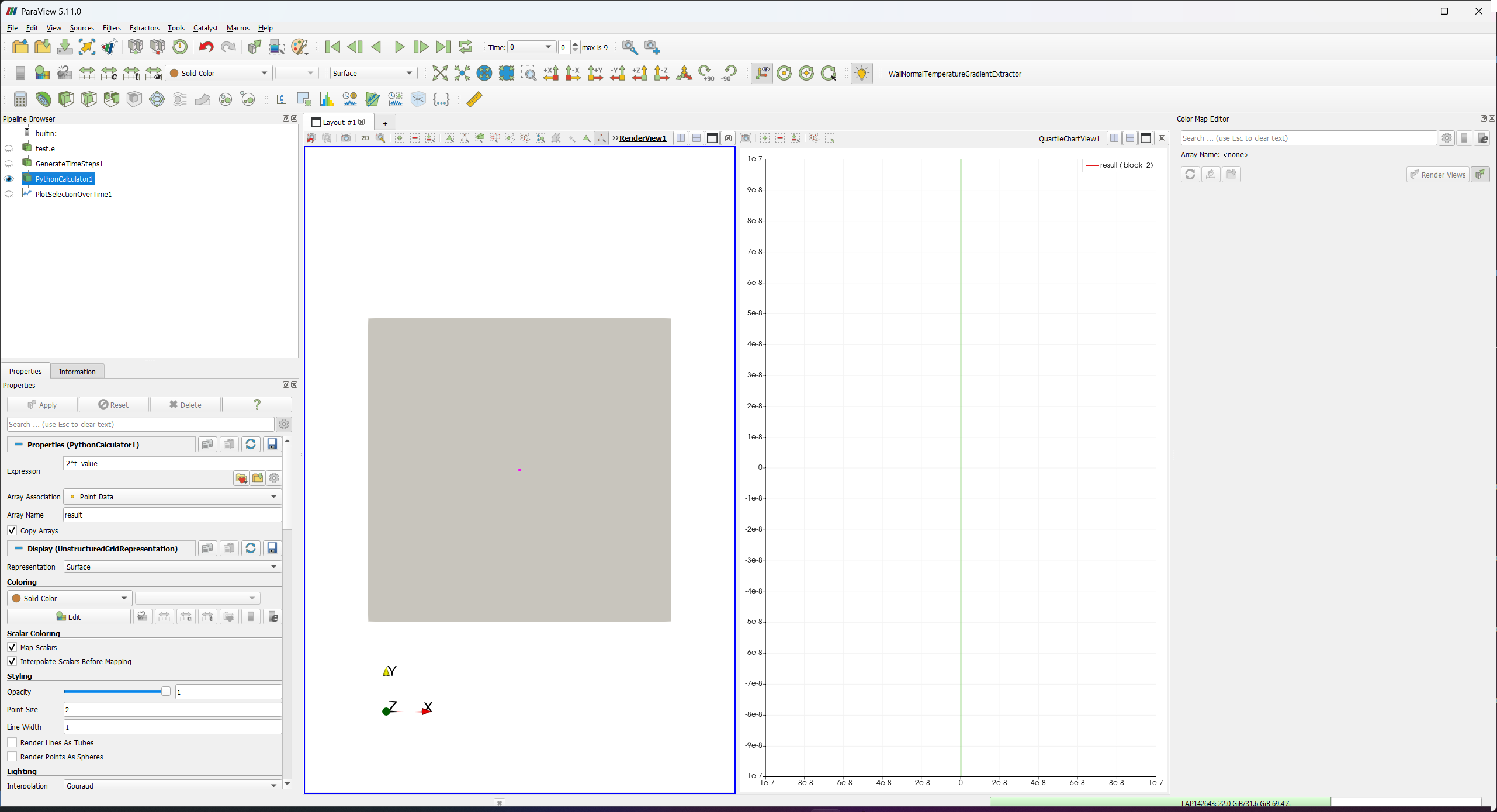Image resolution: width=1497 pixels, height=812 pixels.
Task: Expand the Representation Surface dropdown in Properties
Action: click(x=172, y=567)
